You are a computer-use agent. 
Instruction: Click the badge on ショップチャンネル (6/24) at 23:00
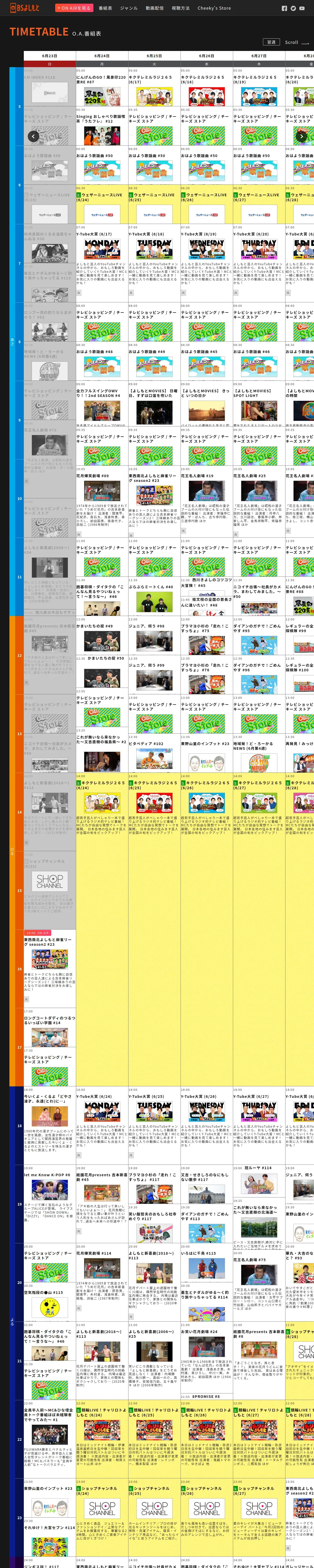point(79,1488)
